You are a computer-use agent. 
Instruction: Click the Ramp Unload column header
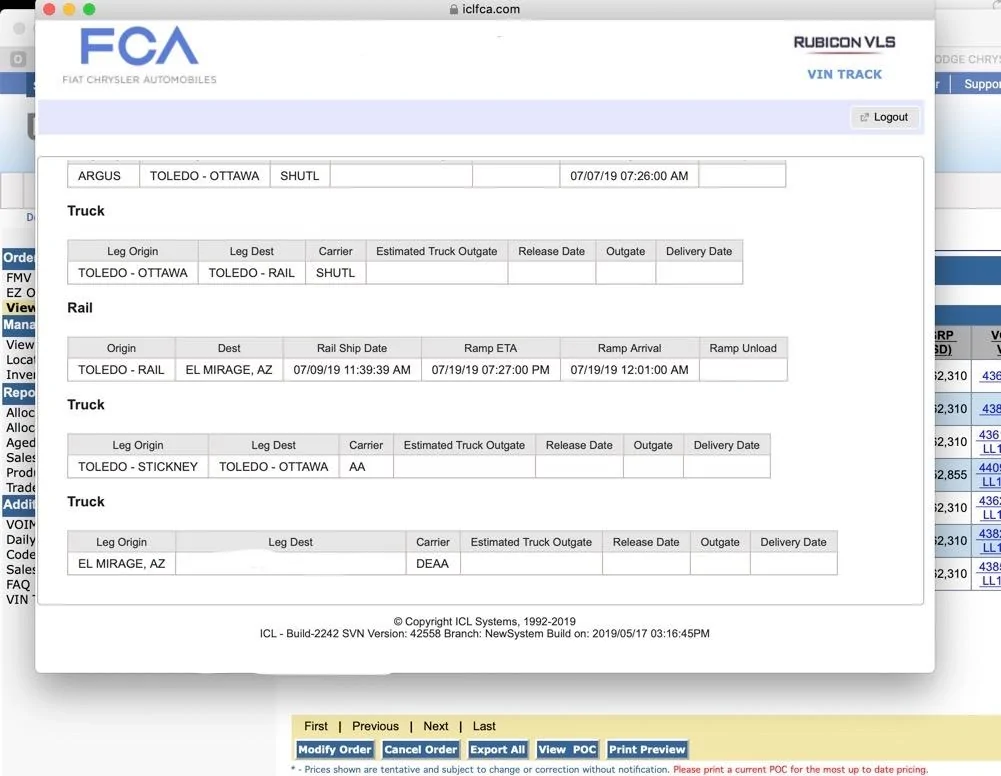743,348
